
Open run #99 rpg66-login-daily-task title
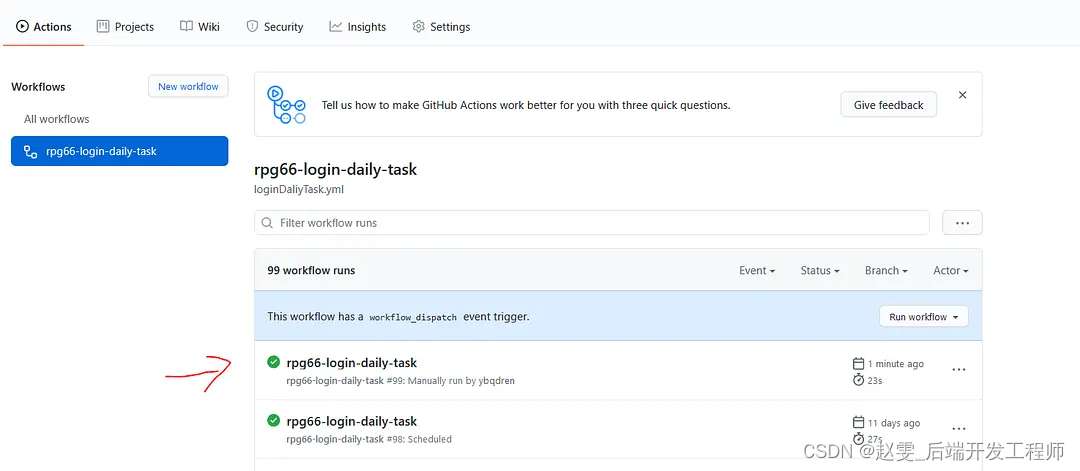click(x=351, y=362)
